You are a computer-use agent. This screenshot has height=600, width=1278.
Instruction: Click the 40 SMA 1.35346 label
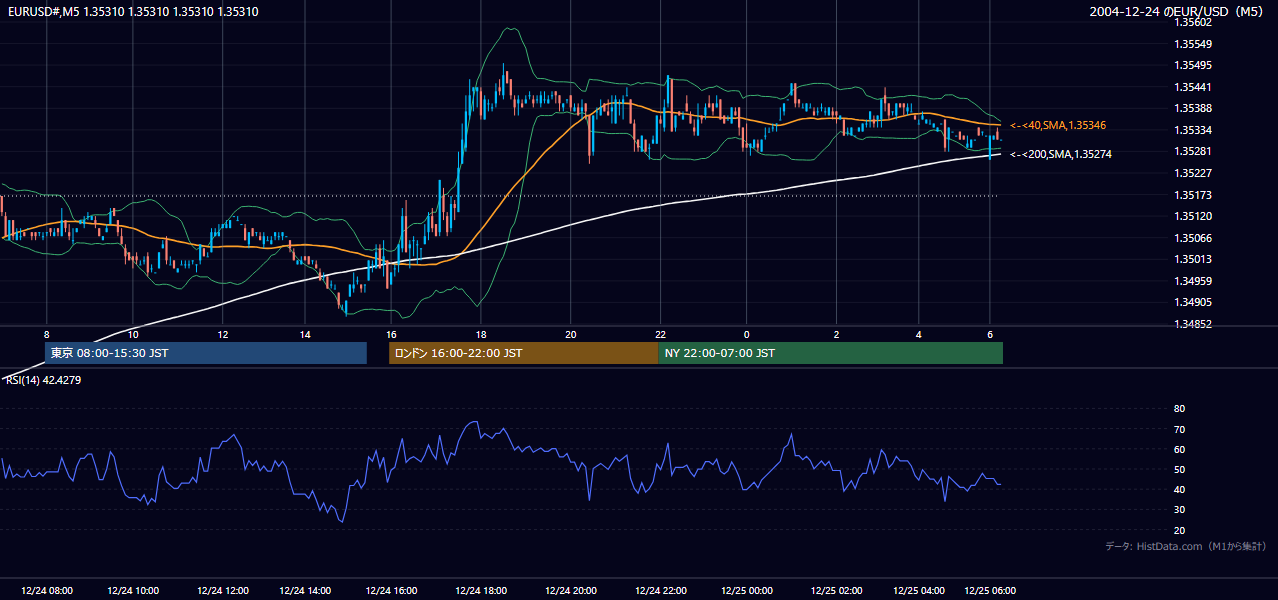tap(1058, 125)
